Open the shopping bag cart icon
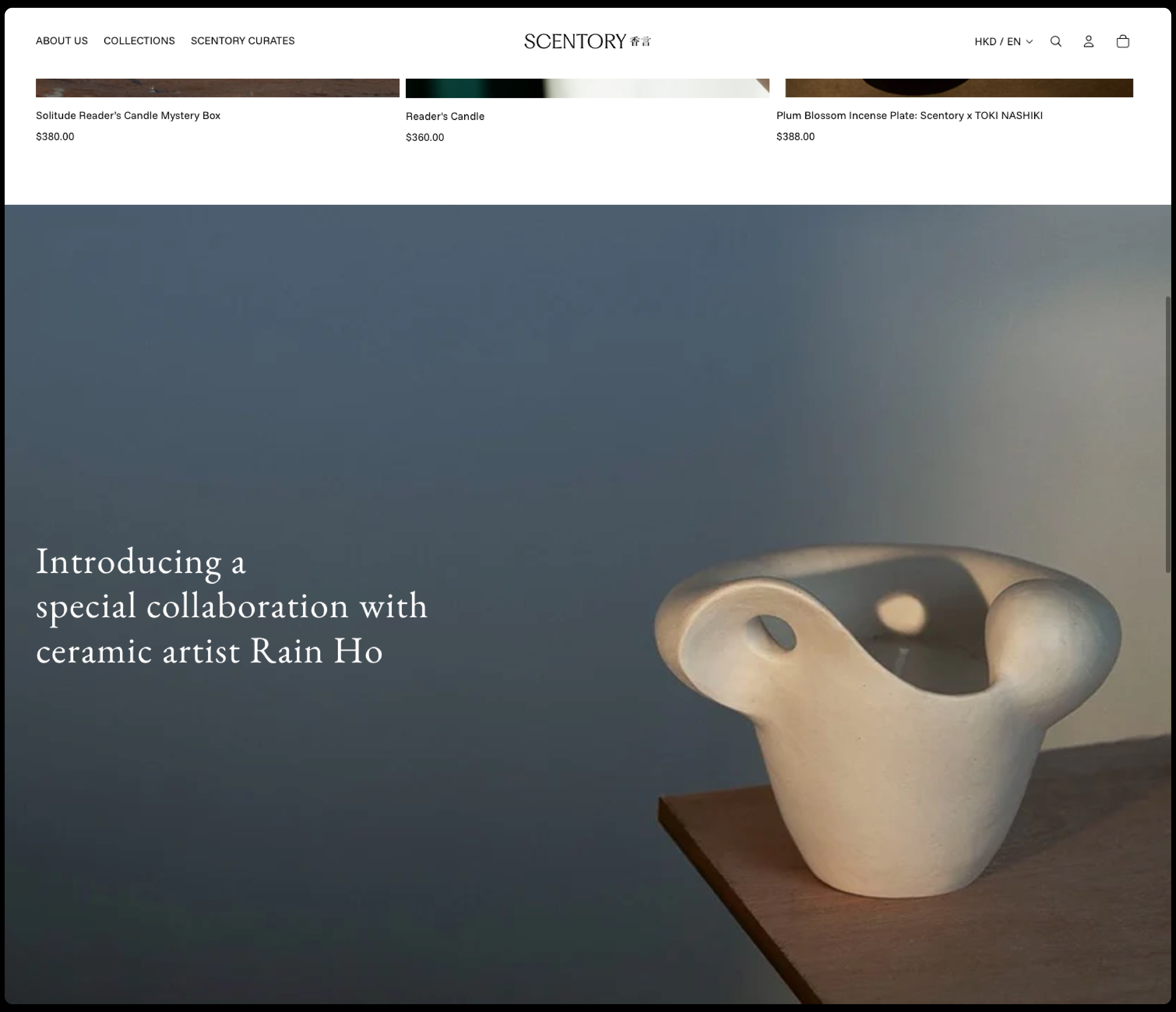Image resolution: width=1176 pixels, height=1012 pixels. point(1123,41)
